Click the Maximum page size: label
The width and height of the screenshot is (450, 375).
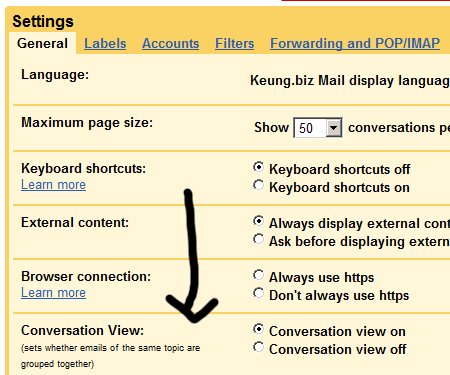(87, 123)
